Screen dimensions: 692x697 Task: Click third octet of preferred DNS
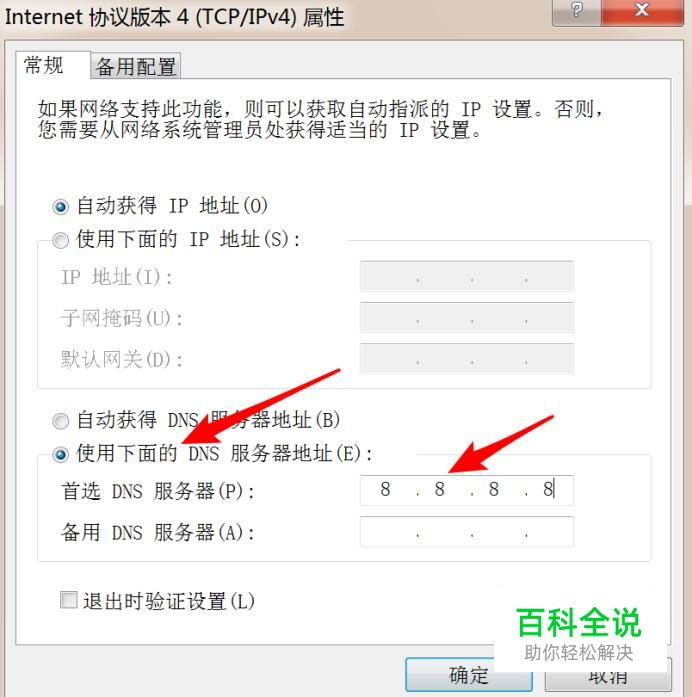(494, 489)
